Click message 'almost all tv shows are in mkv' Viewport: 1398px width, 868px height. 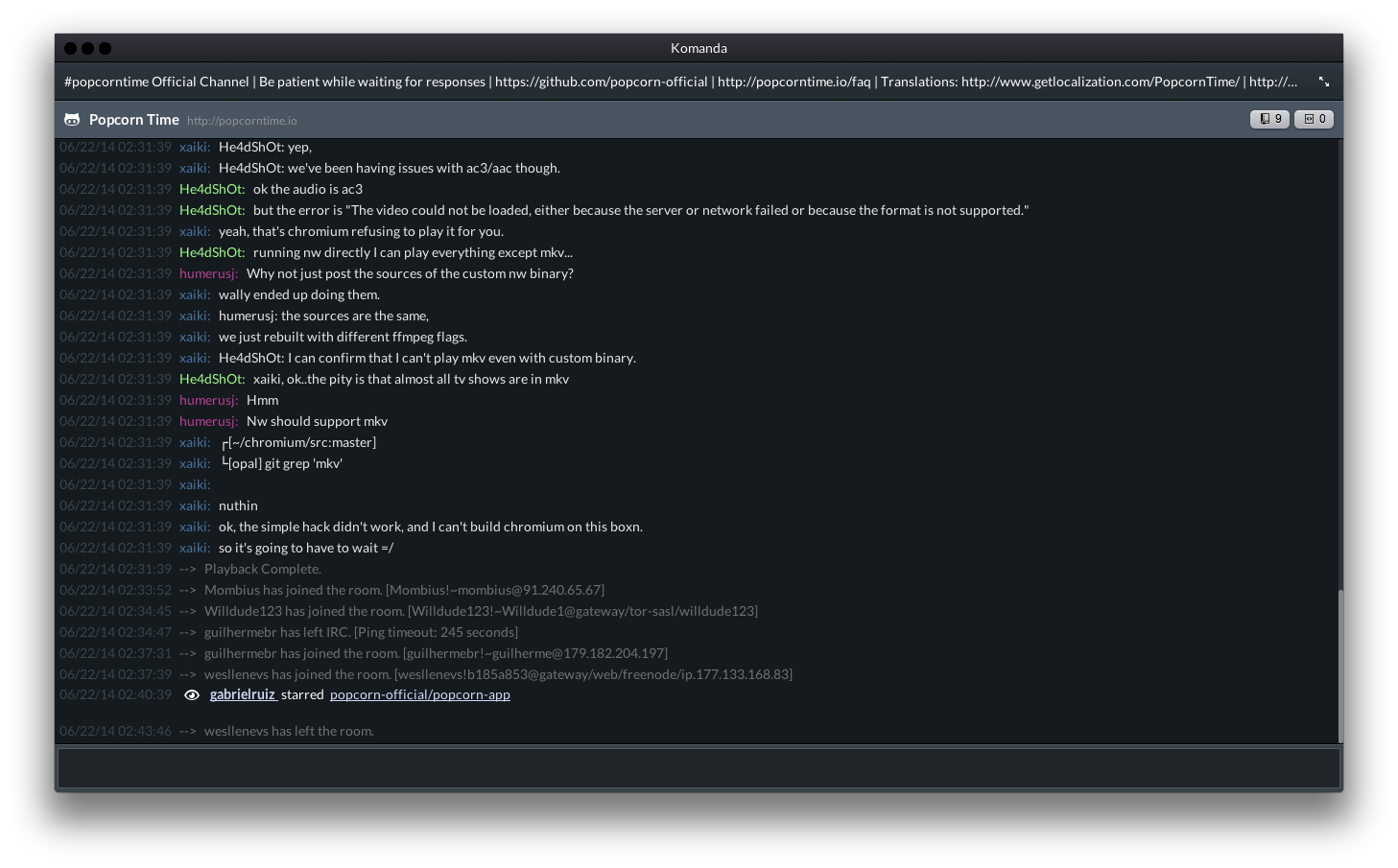[x=411, y=379]
